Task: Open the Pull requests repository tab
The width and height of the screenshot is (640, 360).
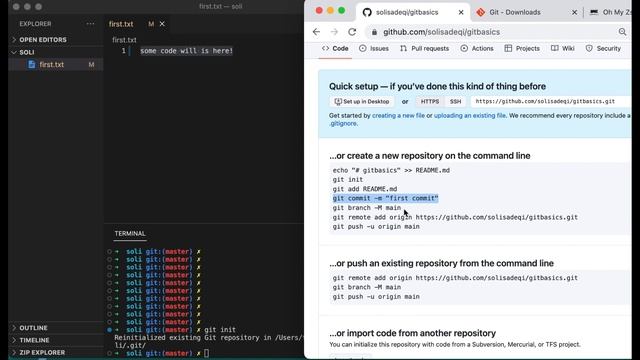Action: pos(424,49)
